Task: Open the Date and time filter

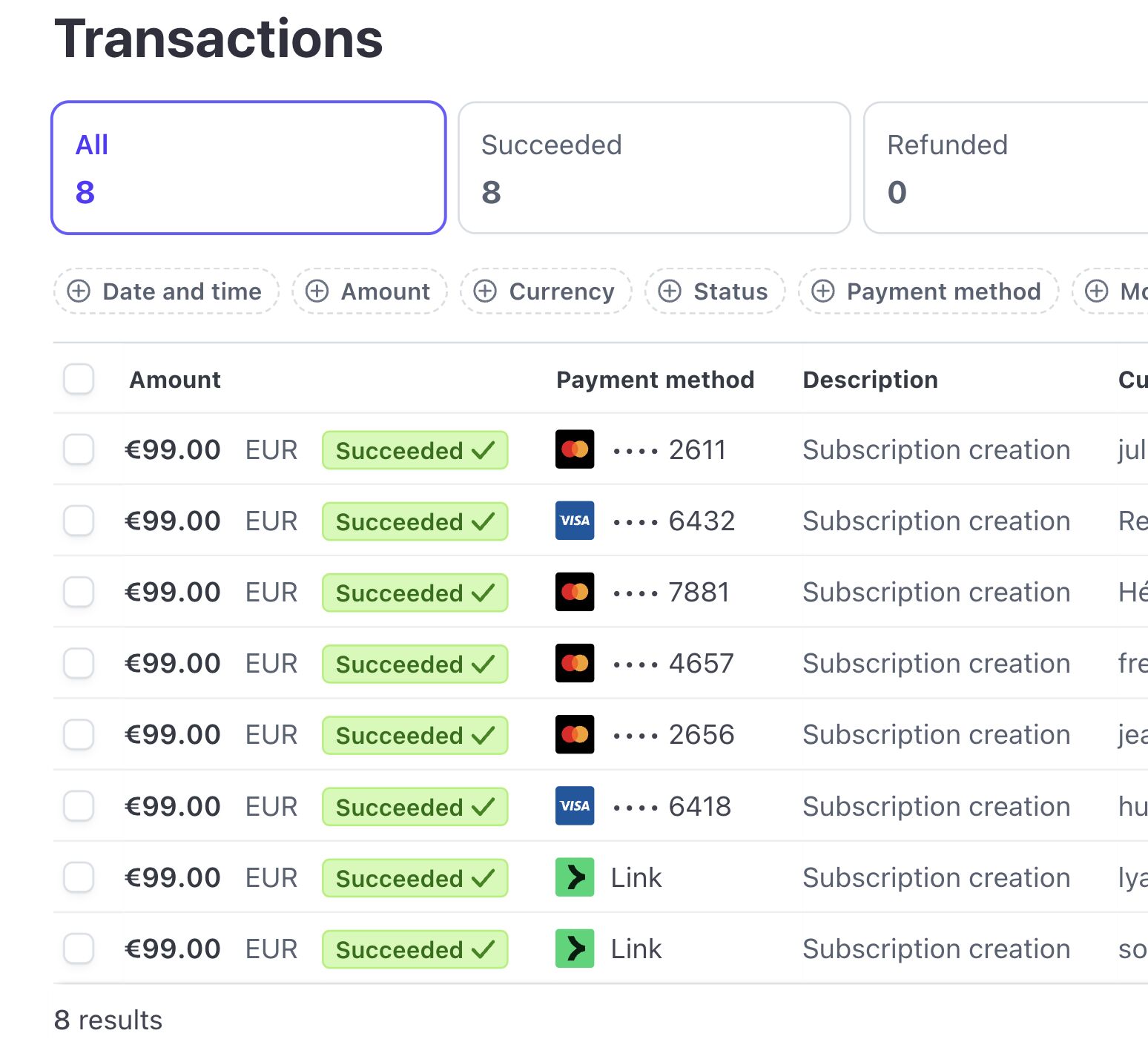Action: point(166,291)
